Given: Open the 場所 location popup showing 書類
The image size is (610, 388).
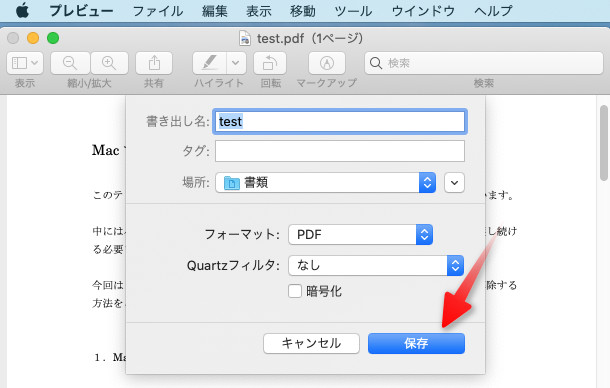Looking at the screenshot, I should pos(326,183).
